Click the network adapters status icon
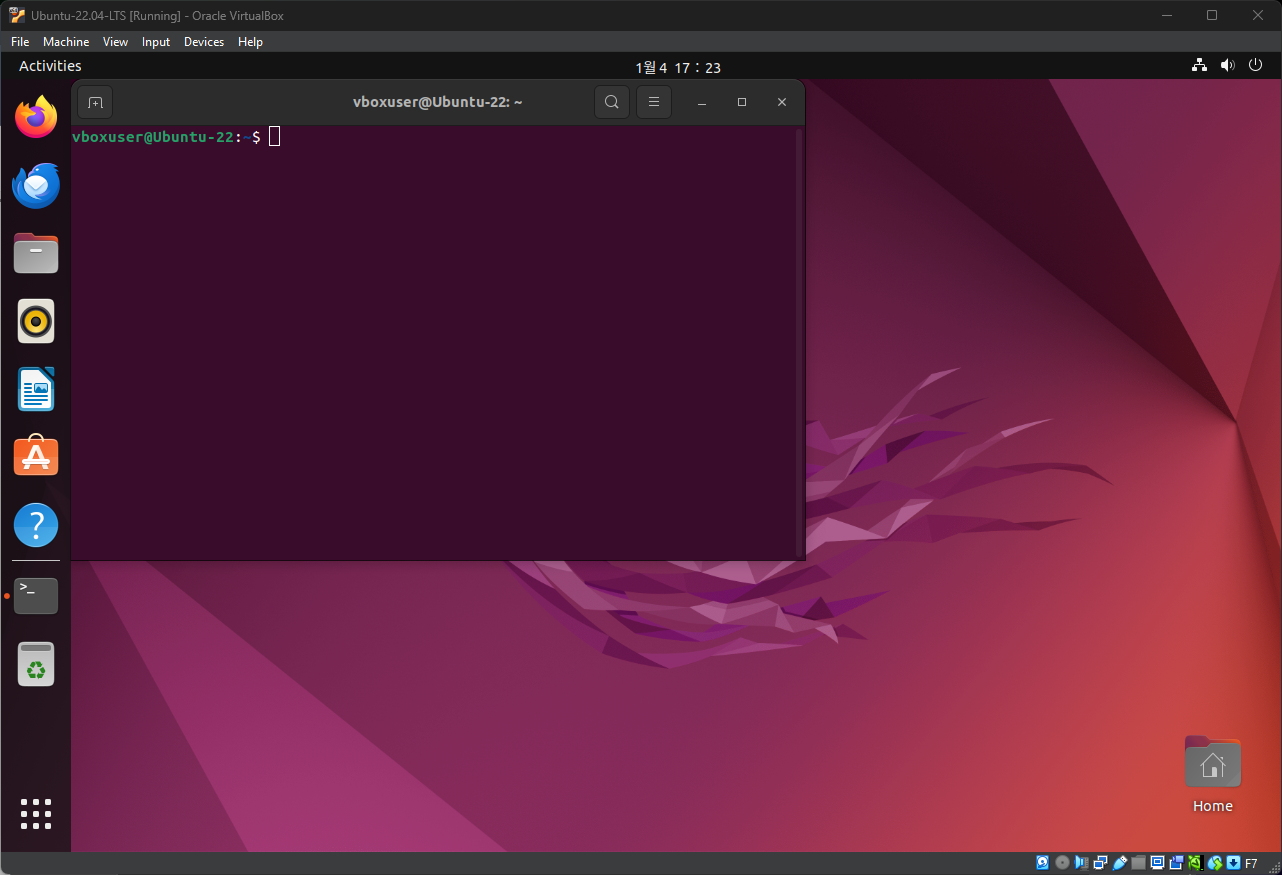Screen dimensions: 1282x875 point(1100,862)
